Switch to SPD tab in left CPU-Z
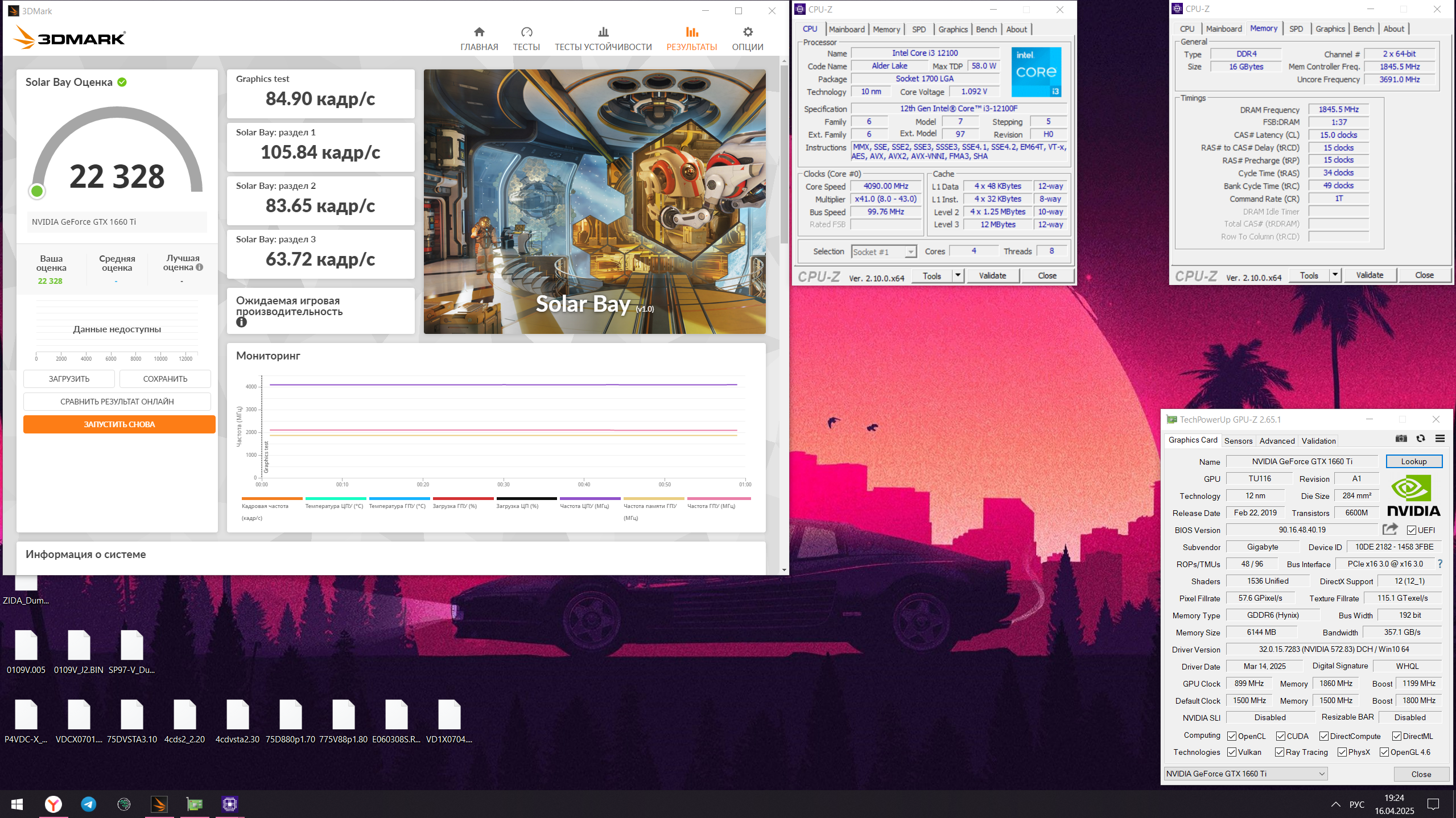Screen dimensions: 1456x818 [919, 30]
